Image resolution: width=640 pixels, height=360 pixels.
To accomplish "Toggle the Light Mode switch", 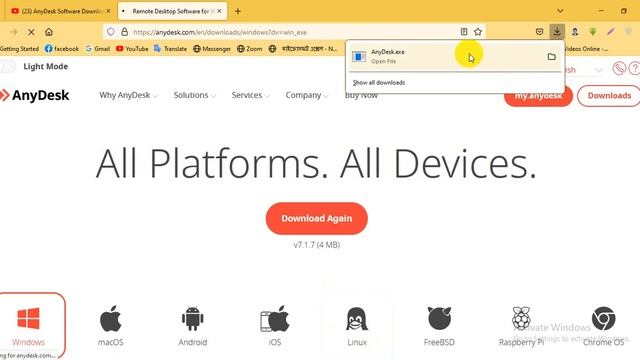I will [x=7, y=66].
